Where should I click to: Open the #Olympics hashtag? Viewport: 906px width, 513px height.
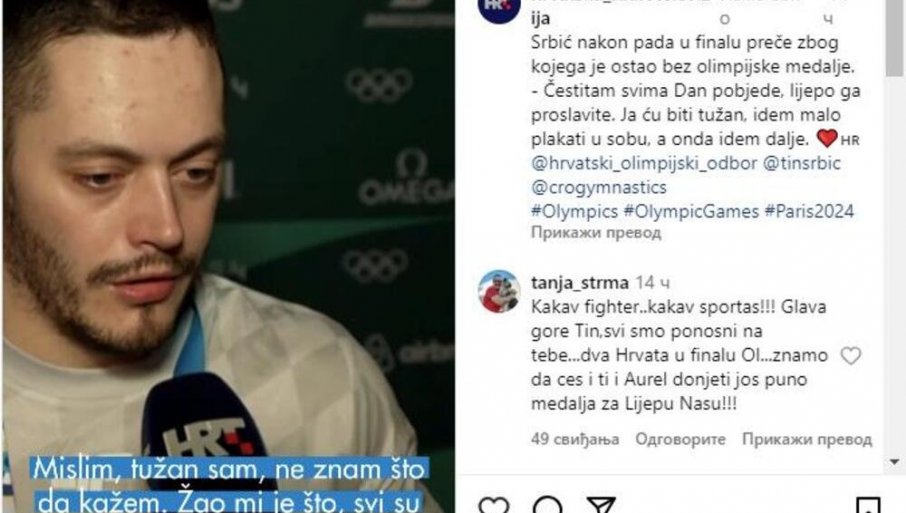click(x=574, y=211)
